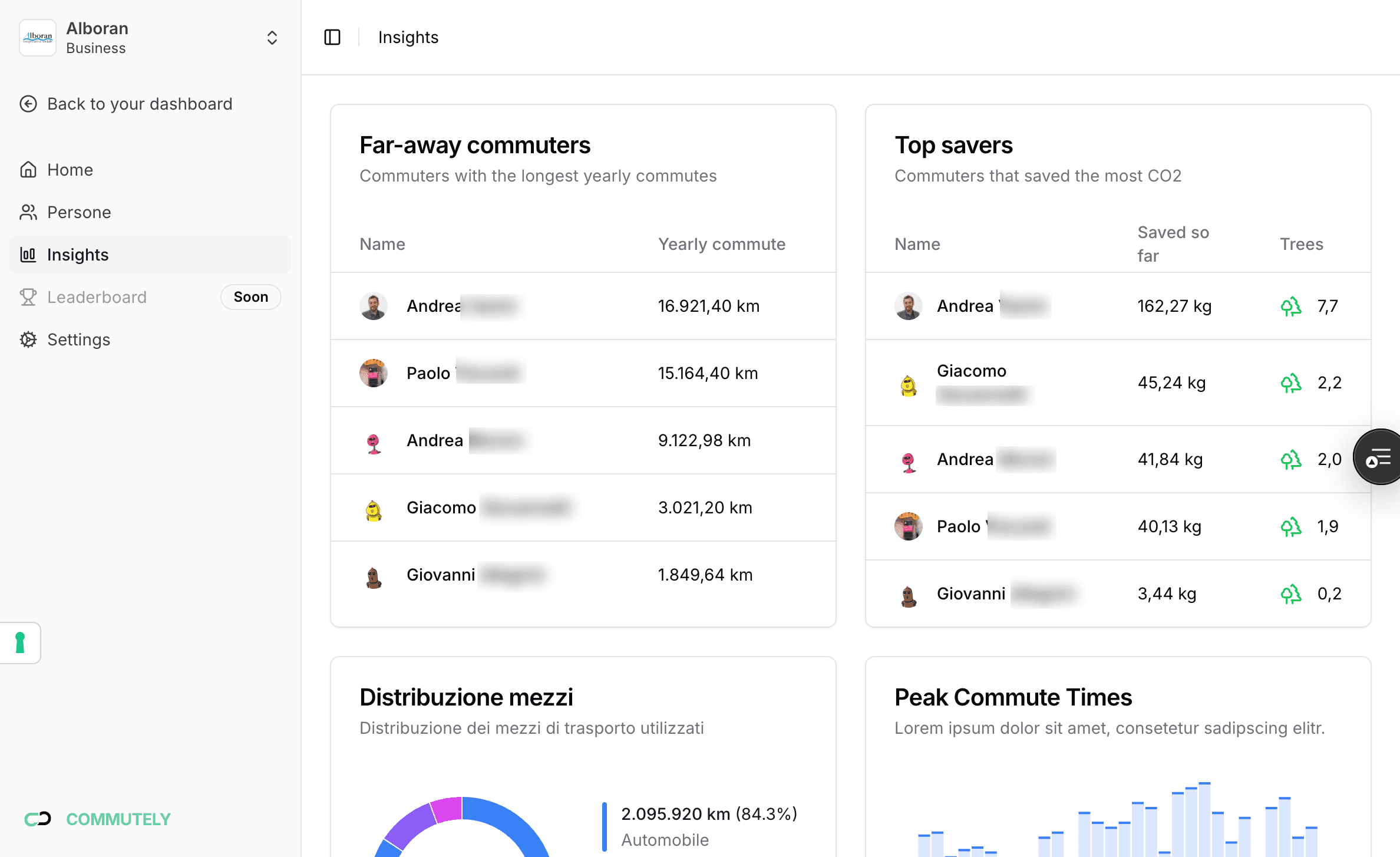1400x857 pixels.
Task: Select Paolo's avatar in Far-away commuters
Action: (374, 373)
